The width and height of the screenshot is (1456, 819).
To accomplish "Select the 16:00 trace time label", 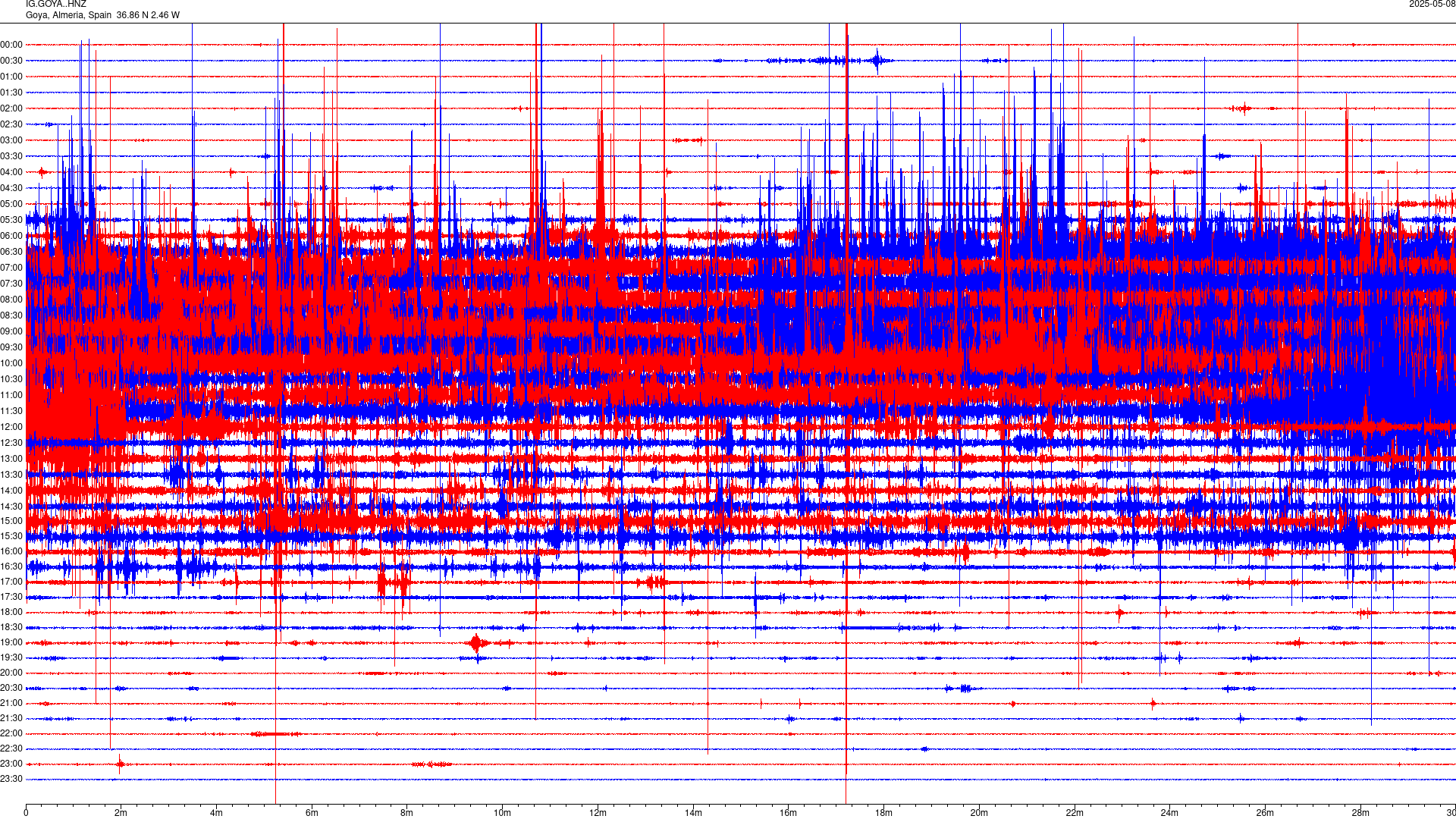I will click(x=11, y=551).
